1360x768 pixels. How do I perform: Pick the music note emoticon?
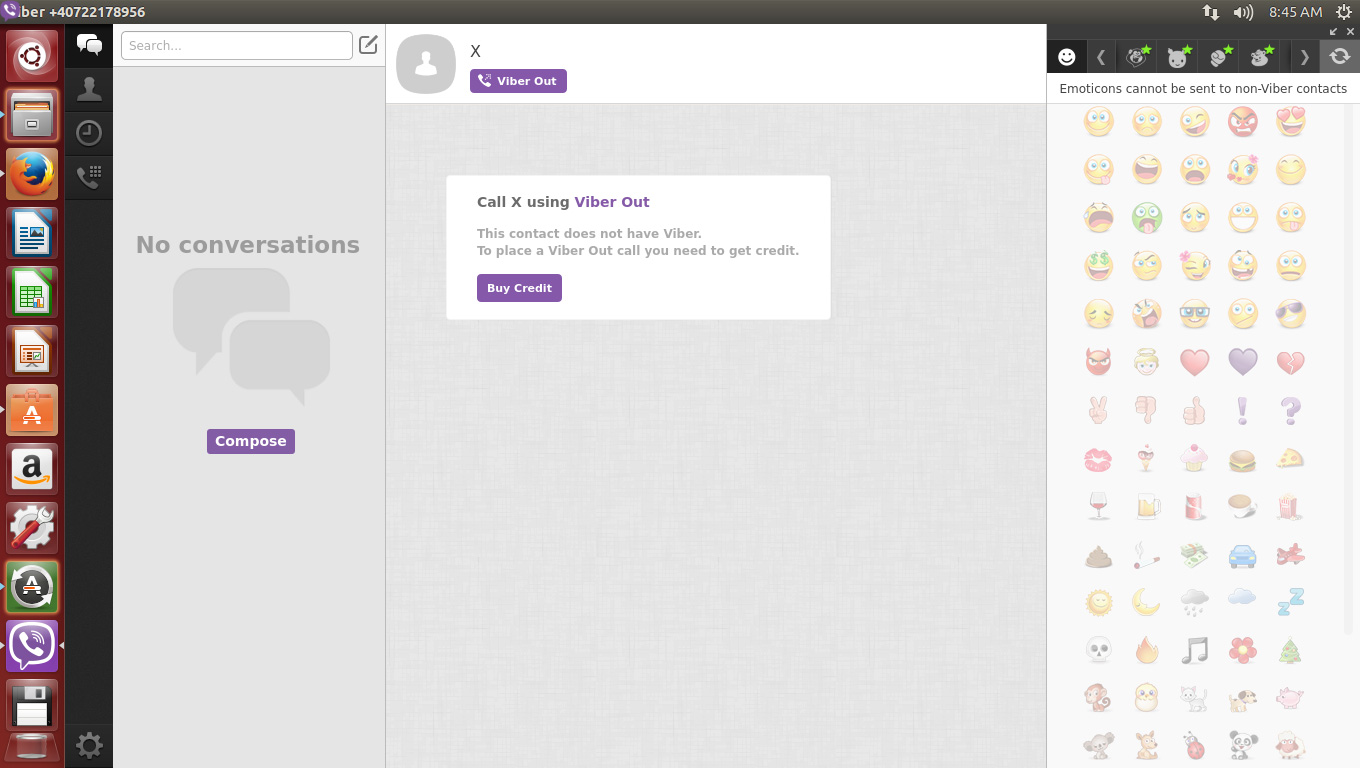(1195, 651)
